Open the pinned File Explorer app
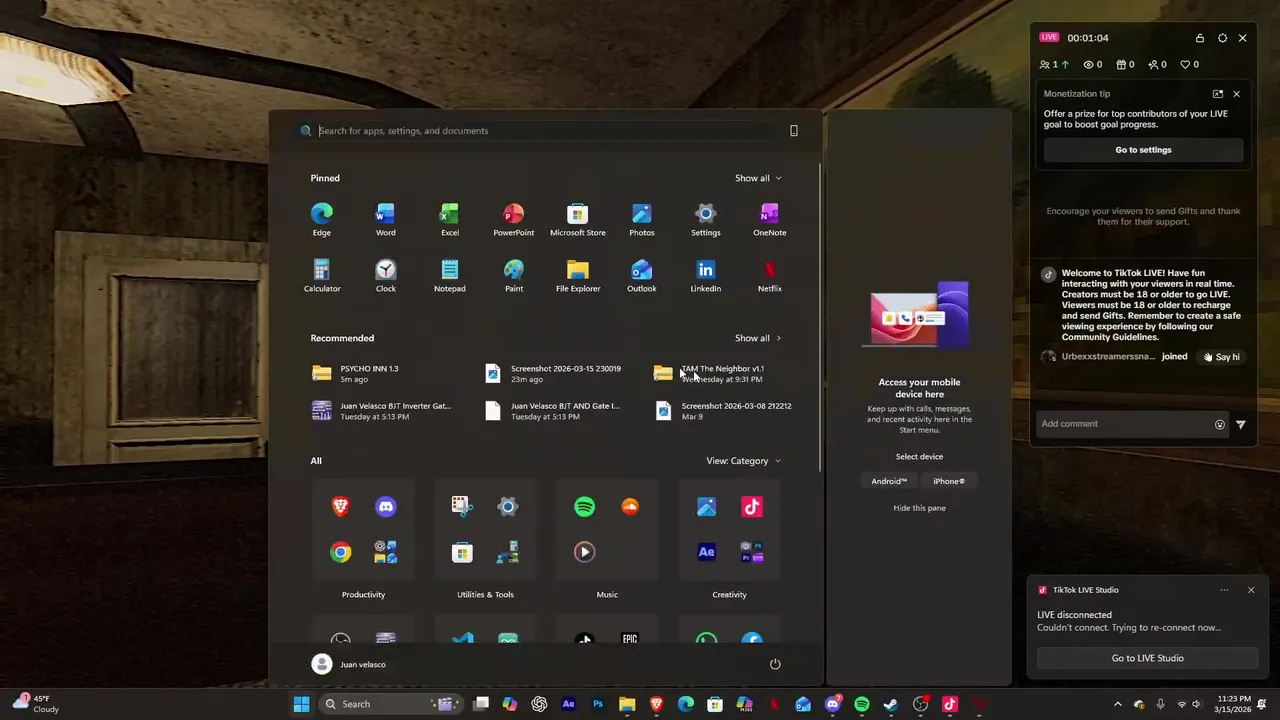 (x=577, y=275)
